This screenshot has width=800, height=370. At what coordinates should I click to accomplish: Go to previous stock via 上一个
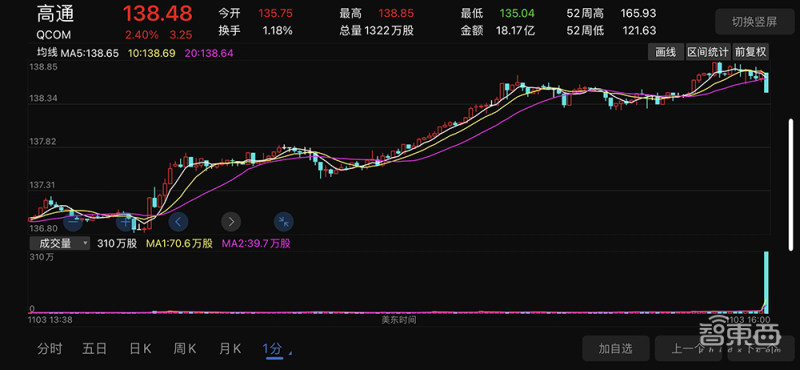pyautogui.click(x=687, y=349)
